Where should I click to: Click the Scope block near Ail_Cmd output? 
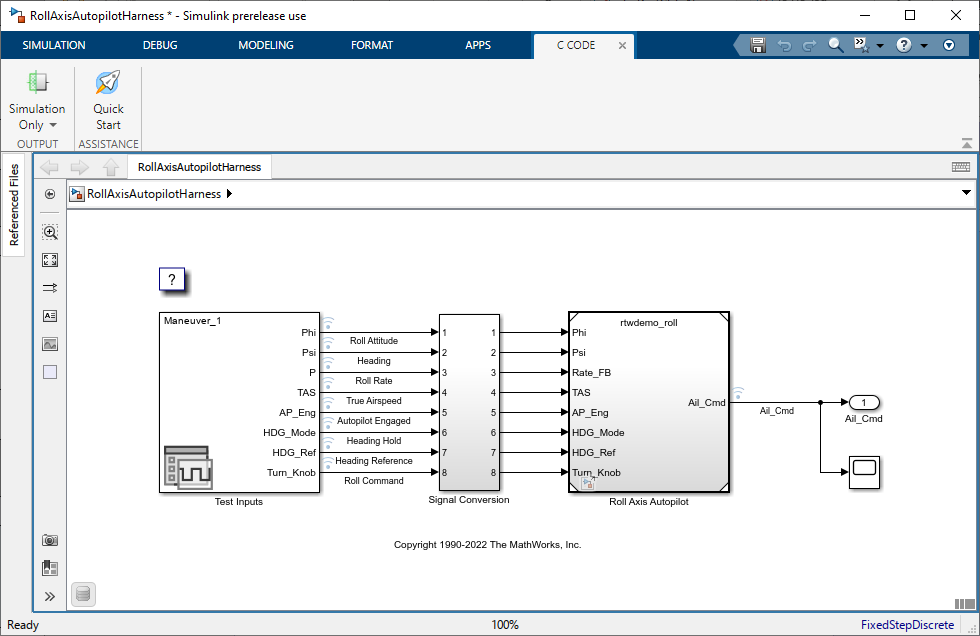864,472
